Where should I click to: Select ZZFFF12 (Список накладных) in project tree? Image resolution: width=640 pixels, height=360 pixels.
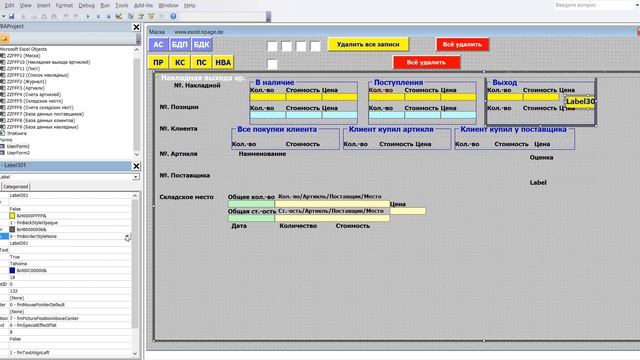pyautogui.click(x=34, y=75)
